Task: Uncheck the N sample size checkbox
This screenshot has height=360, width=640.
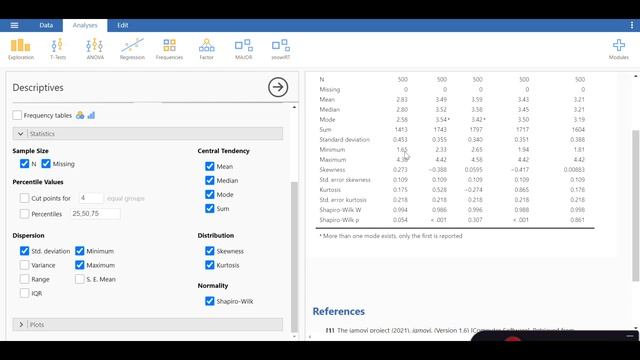Action: [x=24, y=164]
